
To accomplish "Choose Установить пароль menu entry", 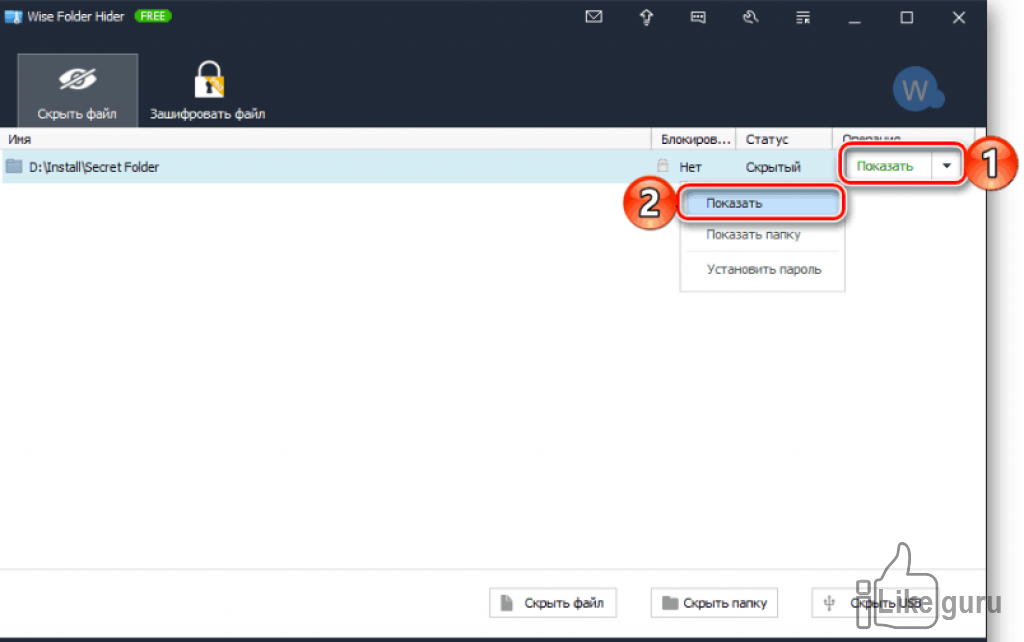I will click(762, 269).
